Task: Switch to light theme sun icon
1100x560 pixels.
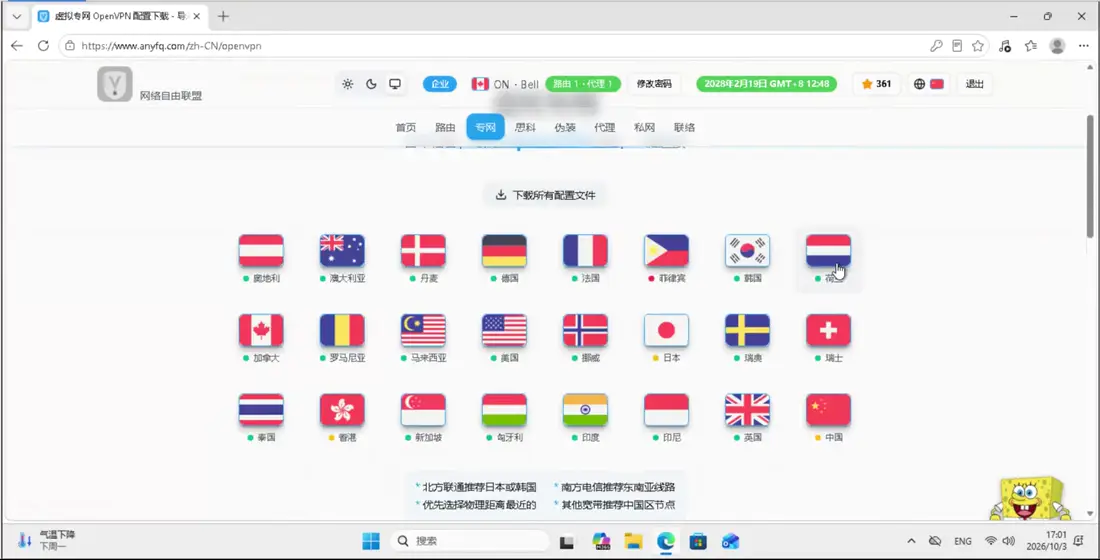Action: click(348, 84)
